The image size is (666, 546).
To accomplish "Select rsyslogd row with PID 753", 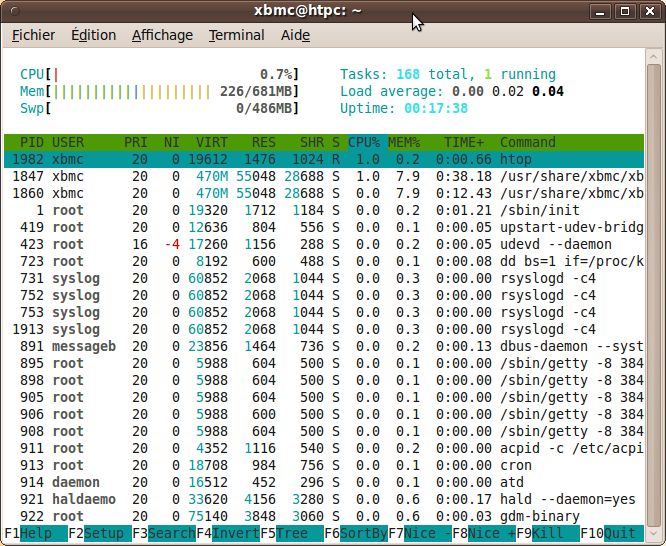I will click(324, 312).
